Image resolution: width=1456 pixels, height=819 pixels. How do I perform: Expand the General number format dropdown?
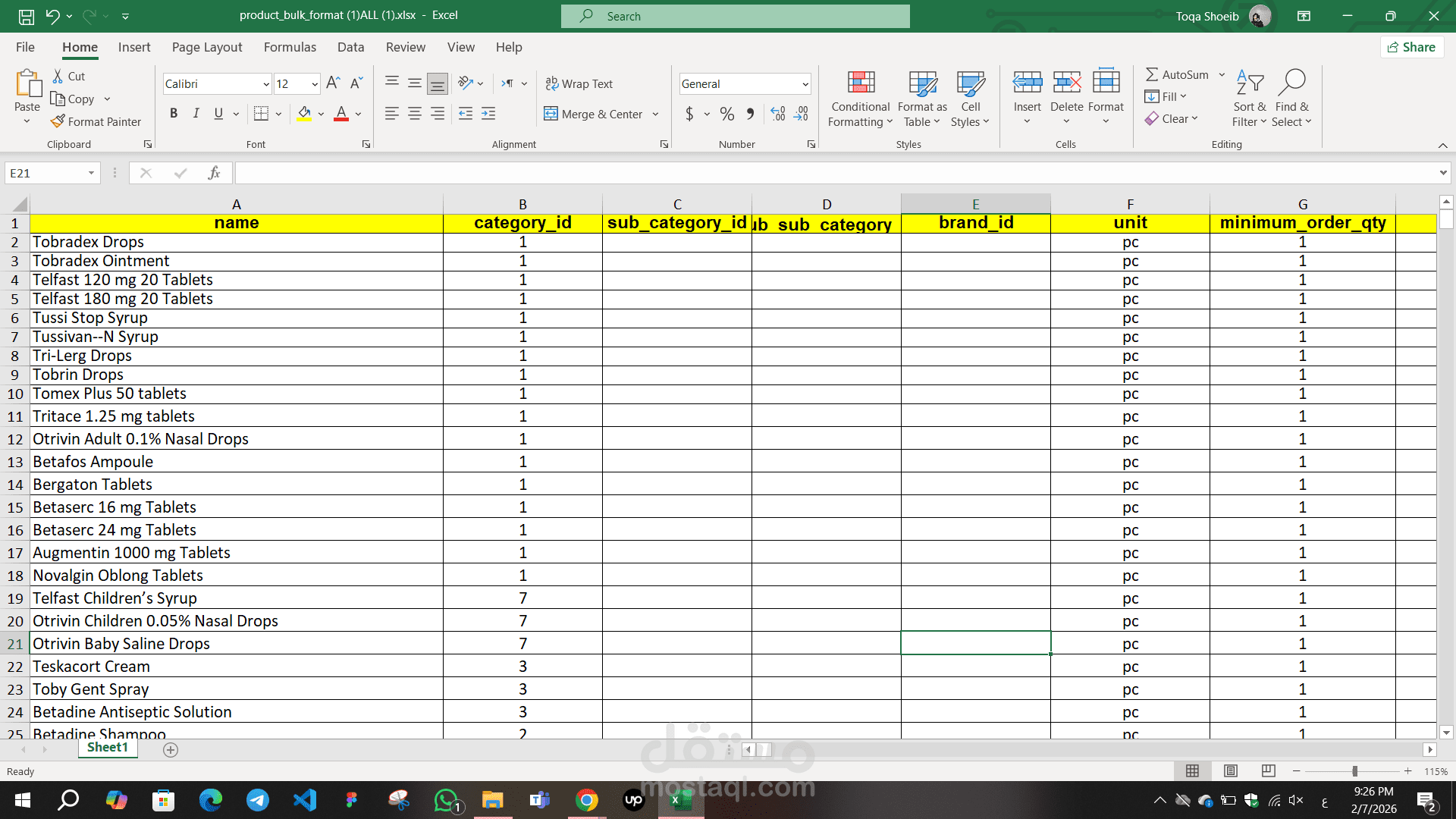click(805, 84)
